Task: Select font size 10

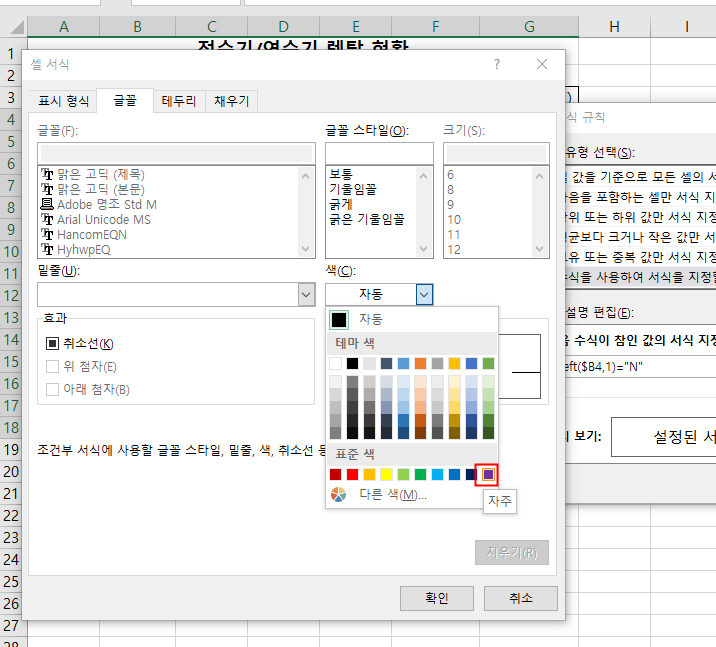Action: (454, 219)
